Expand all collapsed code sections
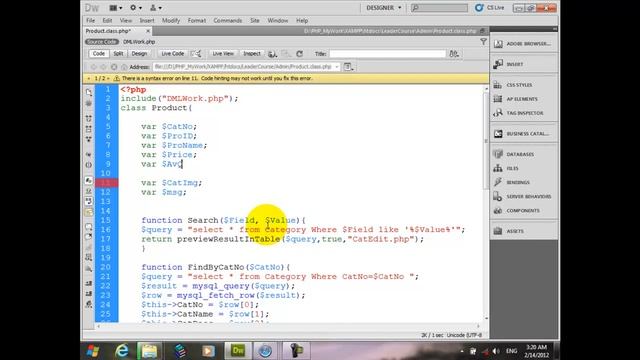Screen dimensions: 640x360 tap(89, 139)
